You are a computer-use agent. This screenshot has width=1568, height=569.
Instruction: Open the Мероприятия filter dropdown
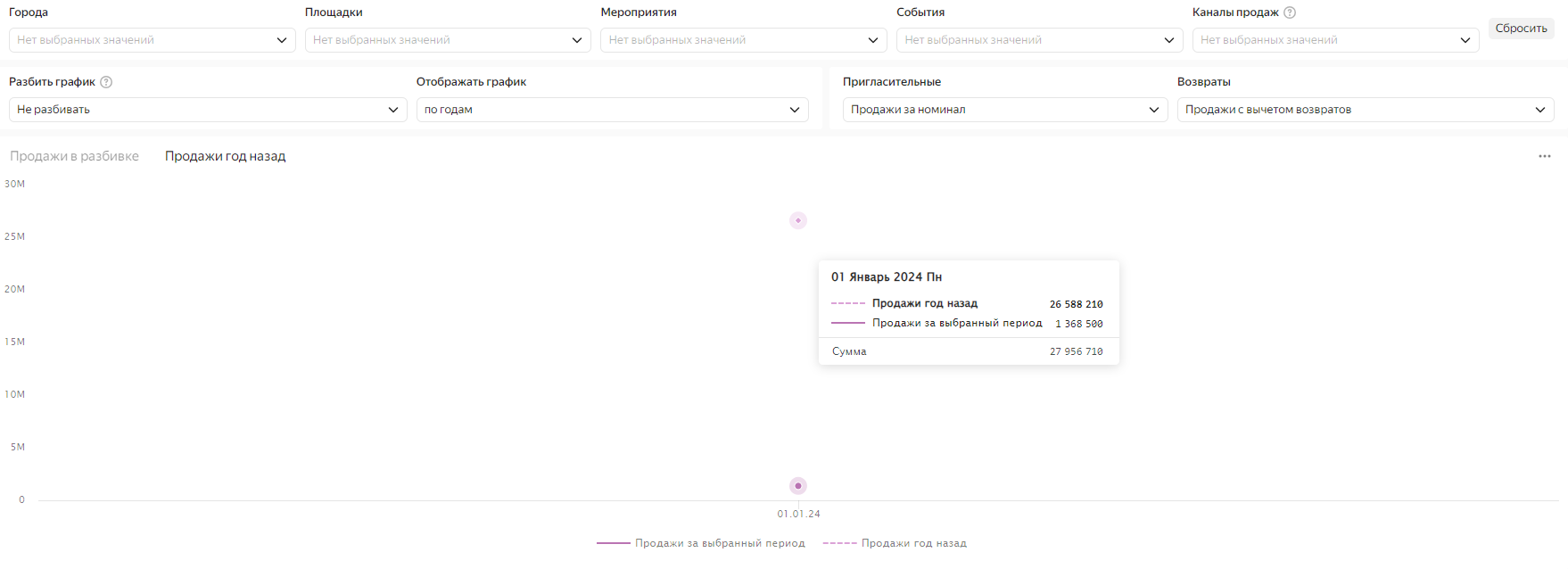tap(744, 40)
